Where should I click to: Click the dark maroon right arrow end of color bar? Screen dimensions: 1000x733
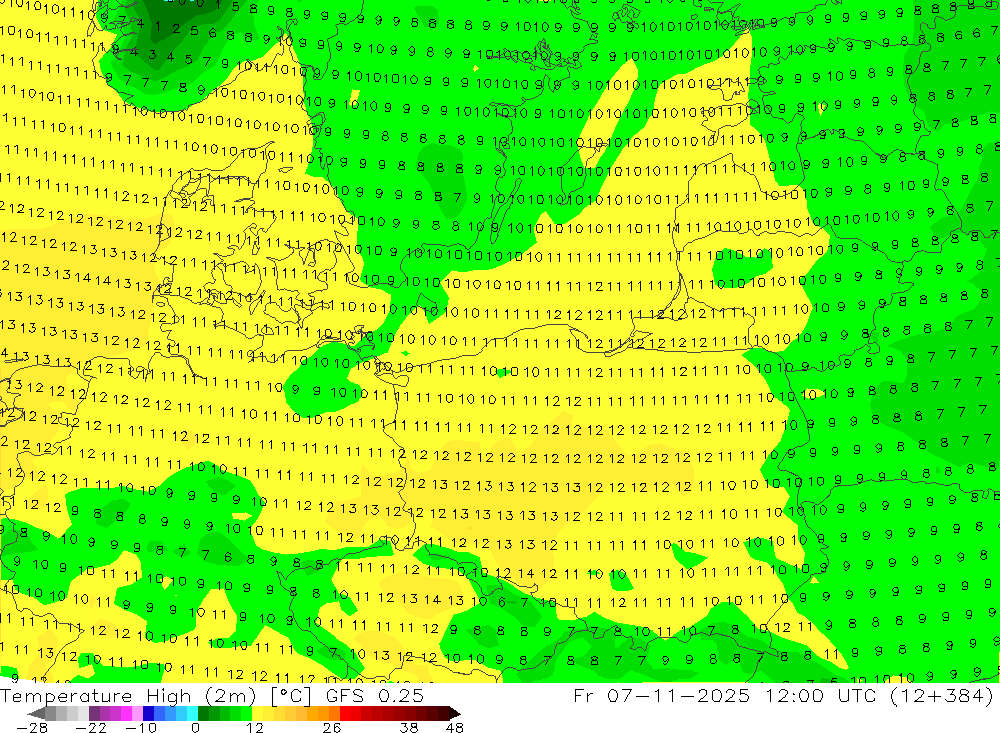(454, 714)
